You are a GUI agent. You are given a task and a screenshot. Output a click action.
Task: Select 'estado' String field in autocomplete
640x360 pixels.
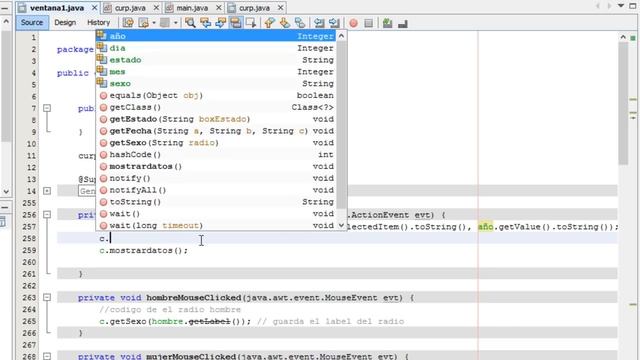tap(216, 60)
